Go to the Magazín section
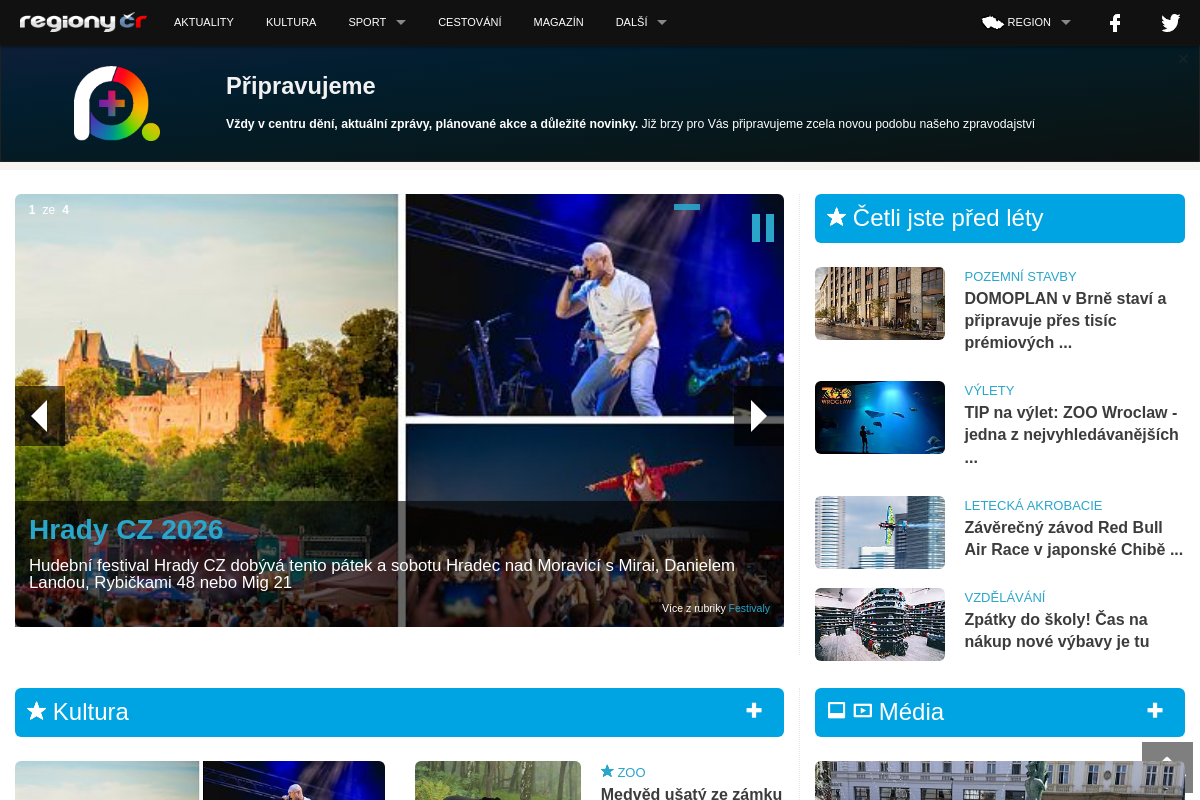The height and width of the screenshot is (800, 1200). [559, 22]
